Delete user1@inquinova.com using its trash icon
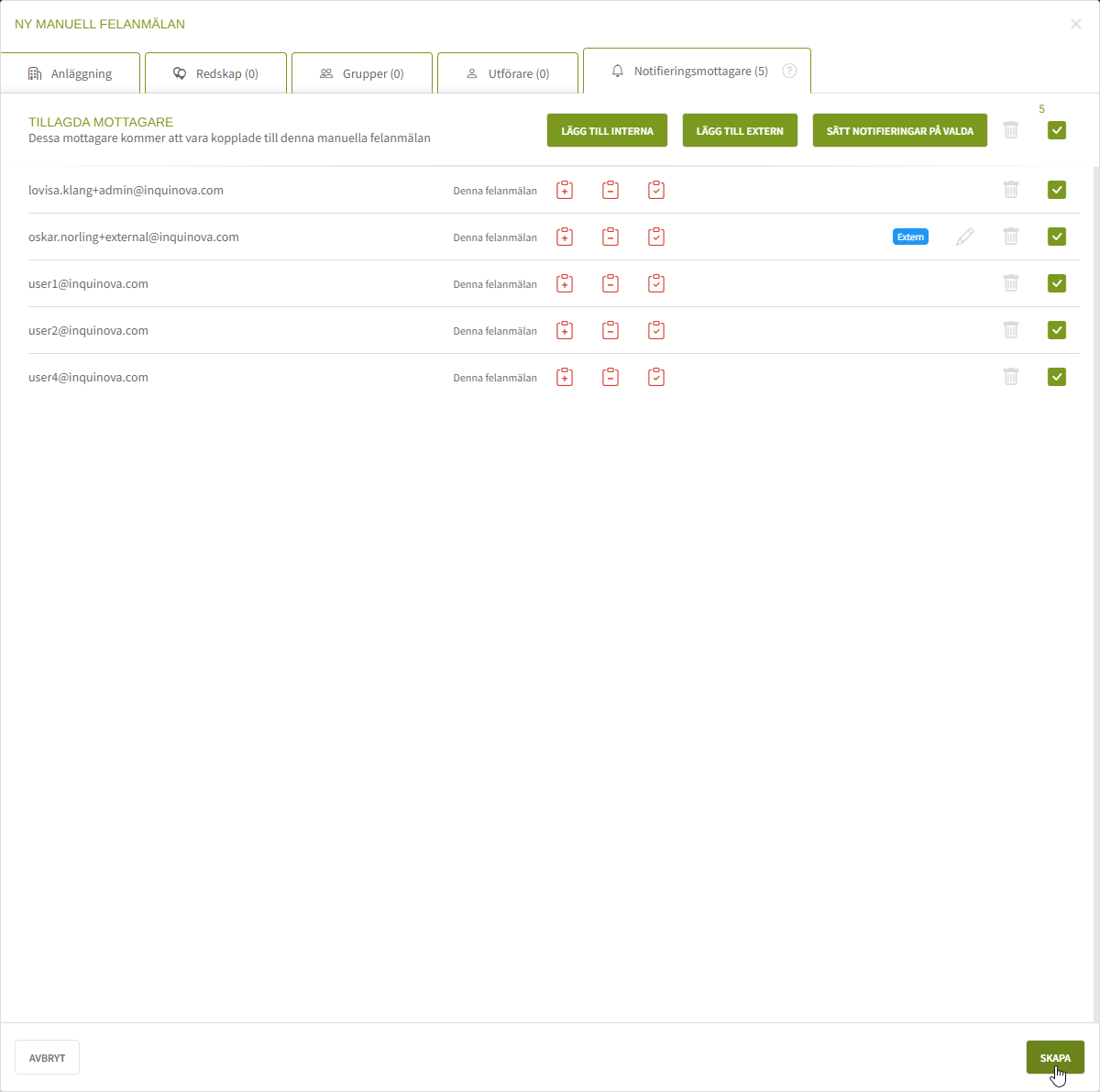The image size is (1100, 1092). tap(1011, 284)
